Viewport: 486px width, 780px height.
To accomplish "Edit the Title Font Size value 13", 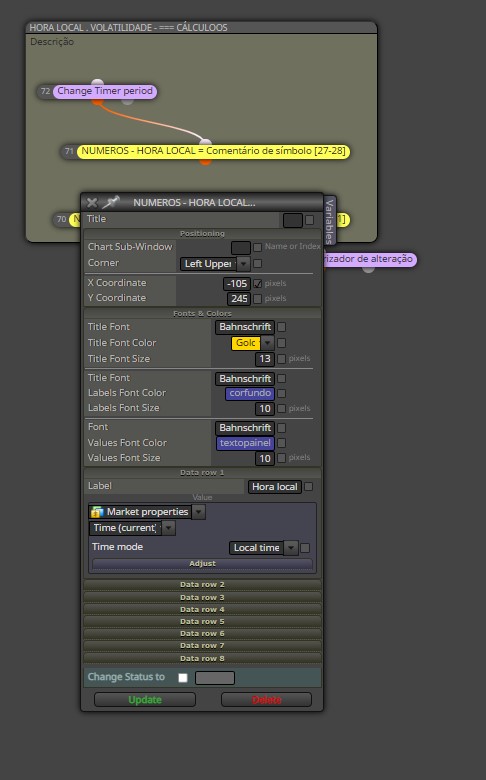I will pyautogui.click(x=265, y=359).
